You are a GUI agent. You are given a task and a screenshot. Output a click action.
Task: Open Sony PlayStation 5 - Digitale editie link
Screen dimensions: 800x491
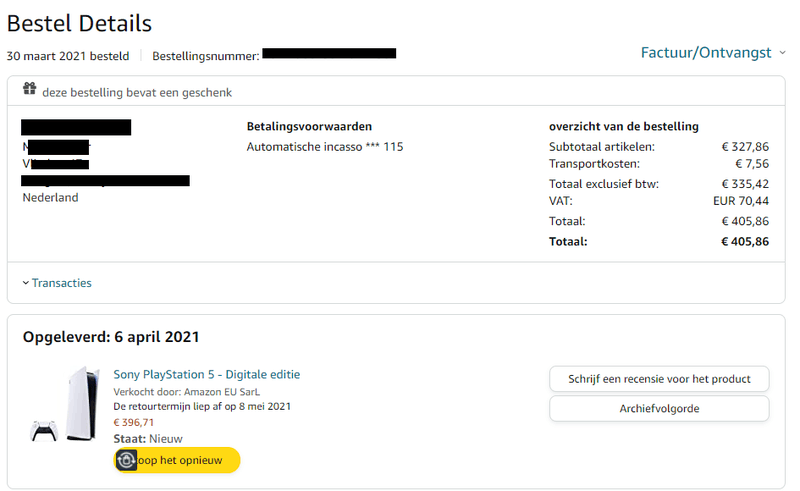[206, 374]
